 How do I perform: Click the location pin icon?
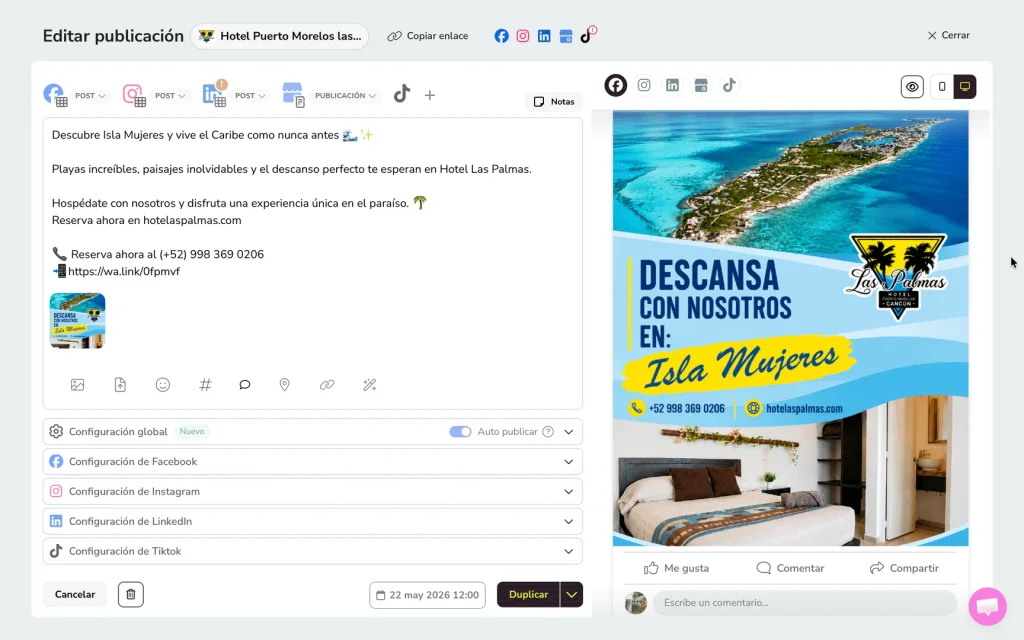click(284, 385)
